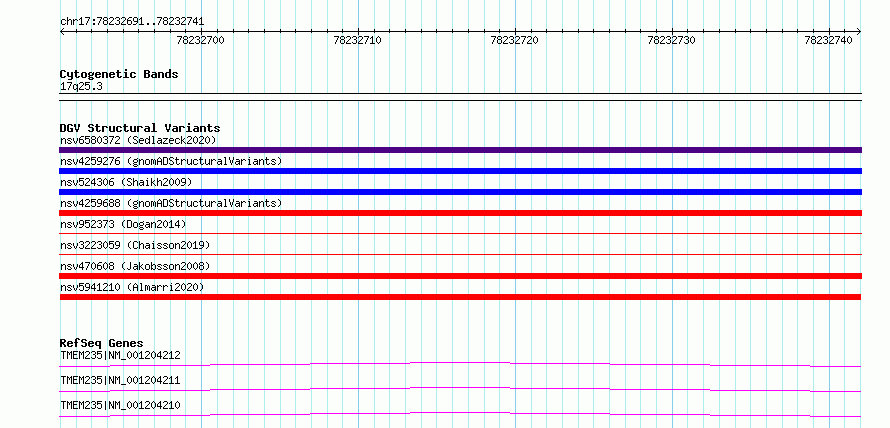Click the red nsv470608 variant bar
This screenshot has width=890, height=428.
[x=460, y=276]
